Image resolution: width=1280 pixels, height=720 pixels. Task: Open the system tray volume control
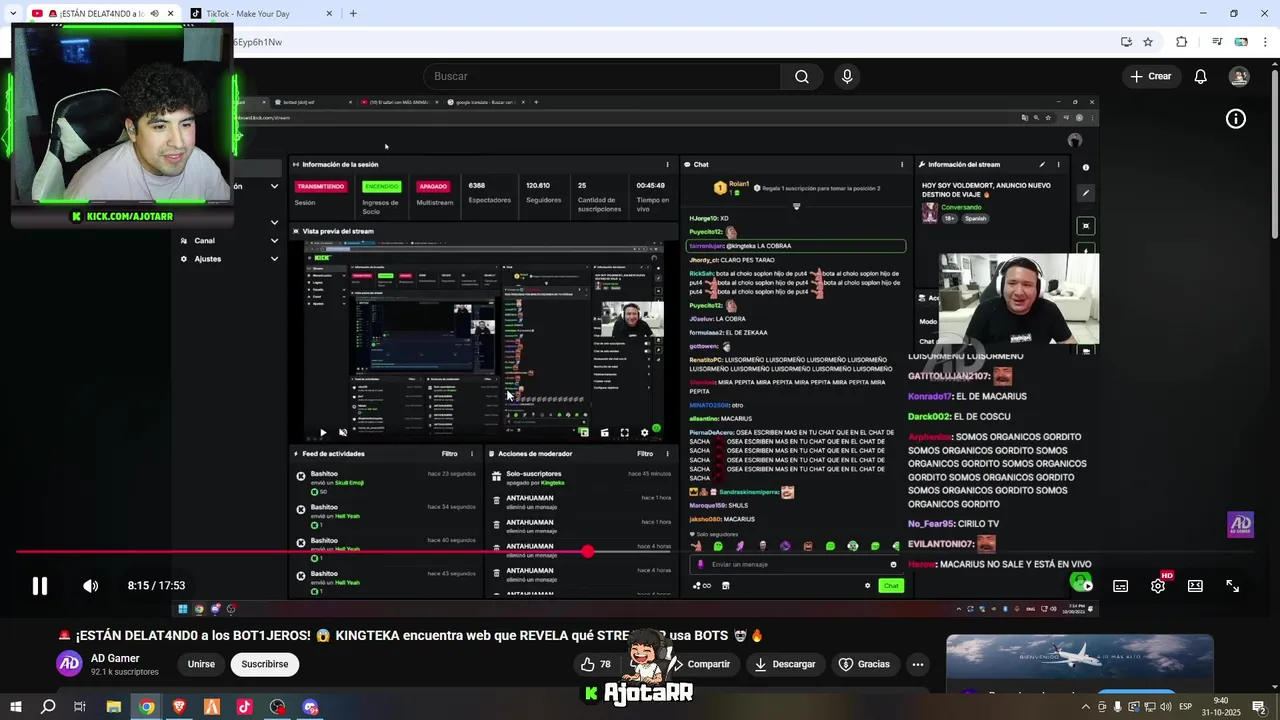[1165, 707]
